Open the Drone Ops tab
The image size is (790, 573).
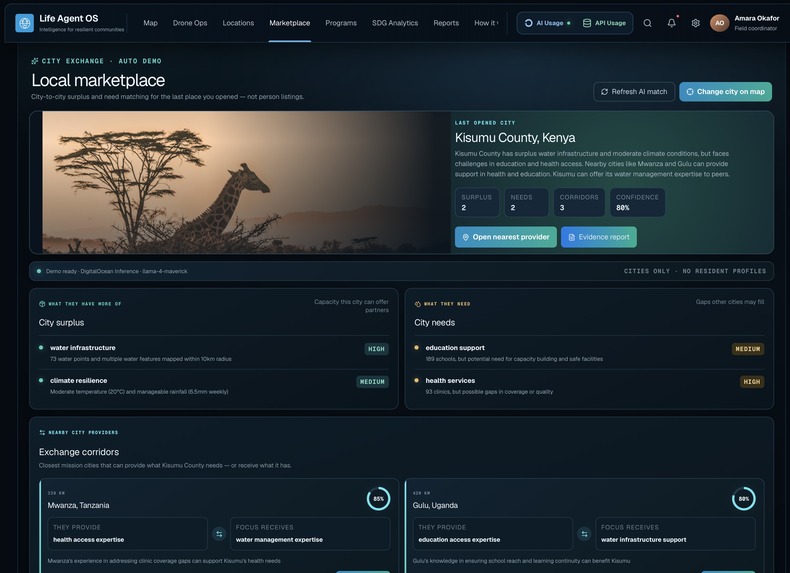point(190,23)
